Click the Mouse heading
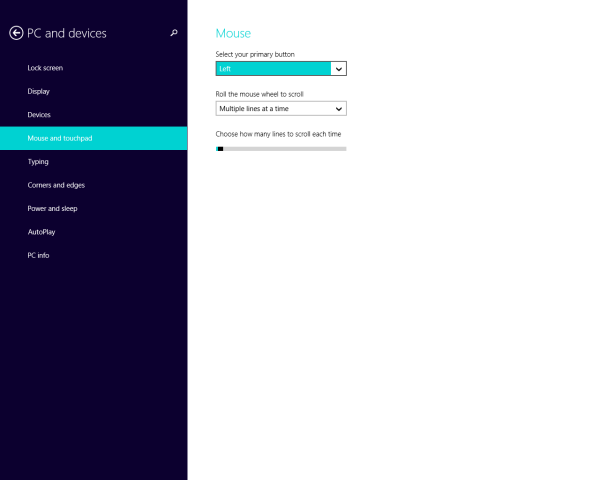The image size is (600, 480). tap(233, 33)
